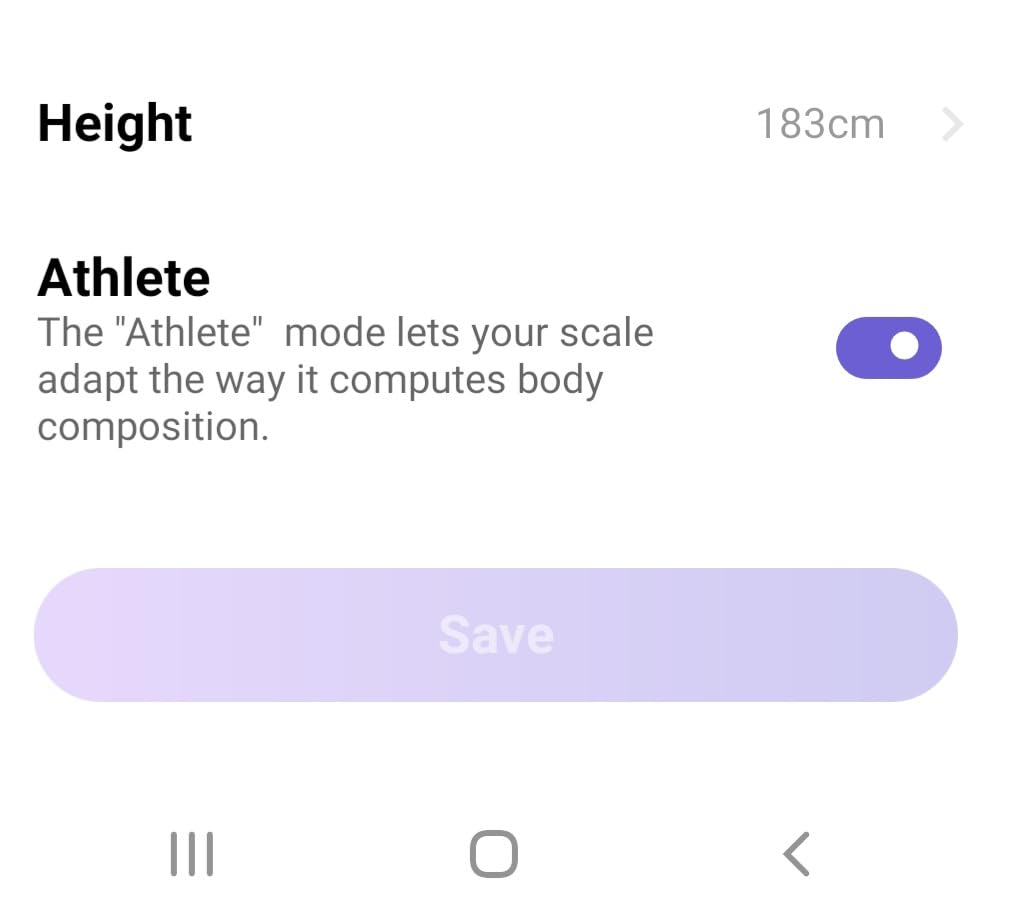Viewport: 1036px width, 924px height.
Task: Tap the Athlete mode description text
Action: [346, 379]
